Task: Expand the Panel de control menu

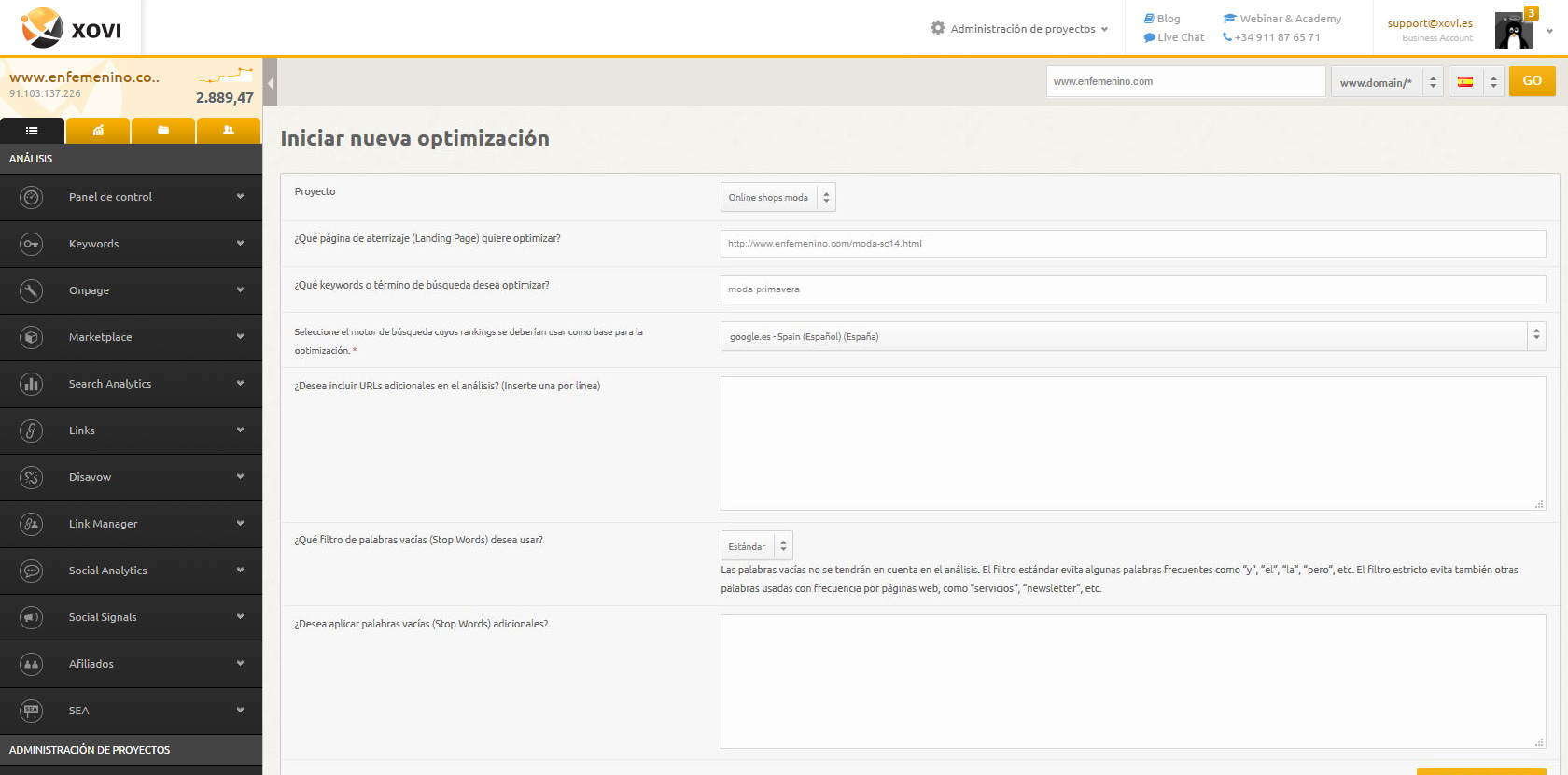Action: (x=131, y=197)
